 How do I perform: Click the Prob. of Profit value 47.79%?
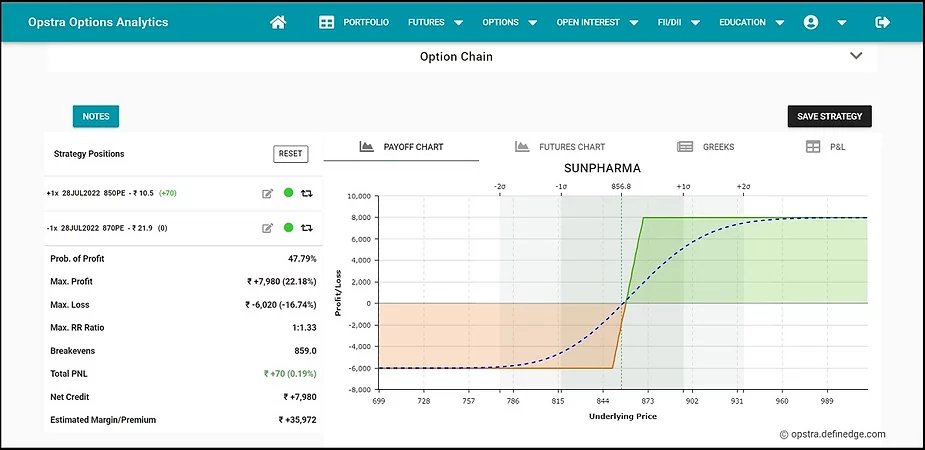tap(302, 259)
